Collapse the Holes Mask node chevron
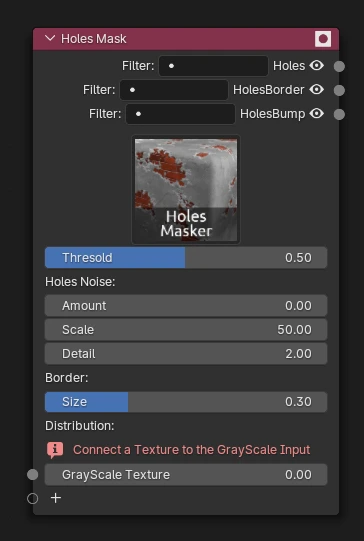Image resolution: width=364 pixels, height=541 pixels. pos(50,38)
